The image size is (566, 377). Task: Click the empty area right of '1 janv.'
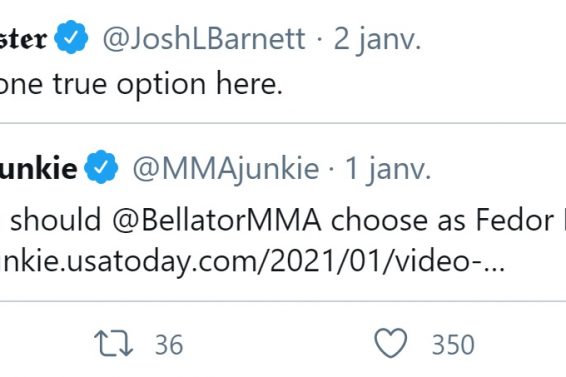tap(498, 169)
